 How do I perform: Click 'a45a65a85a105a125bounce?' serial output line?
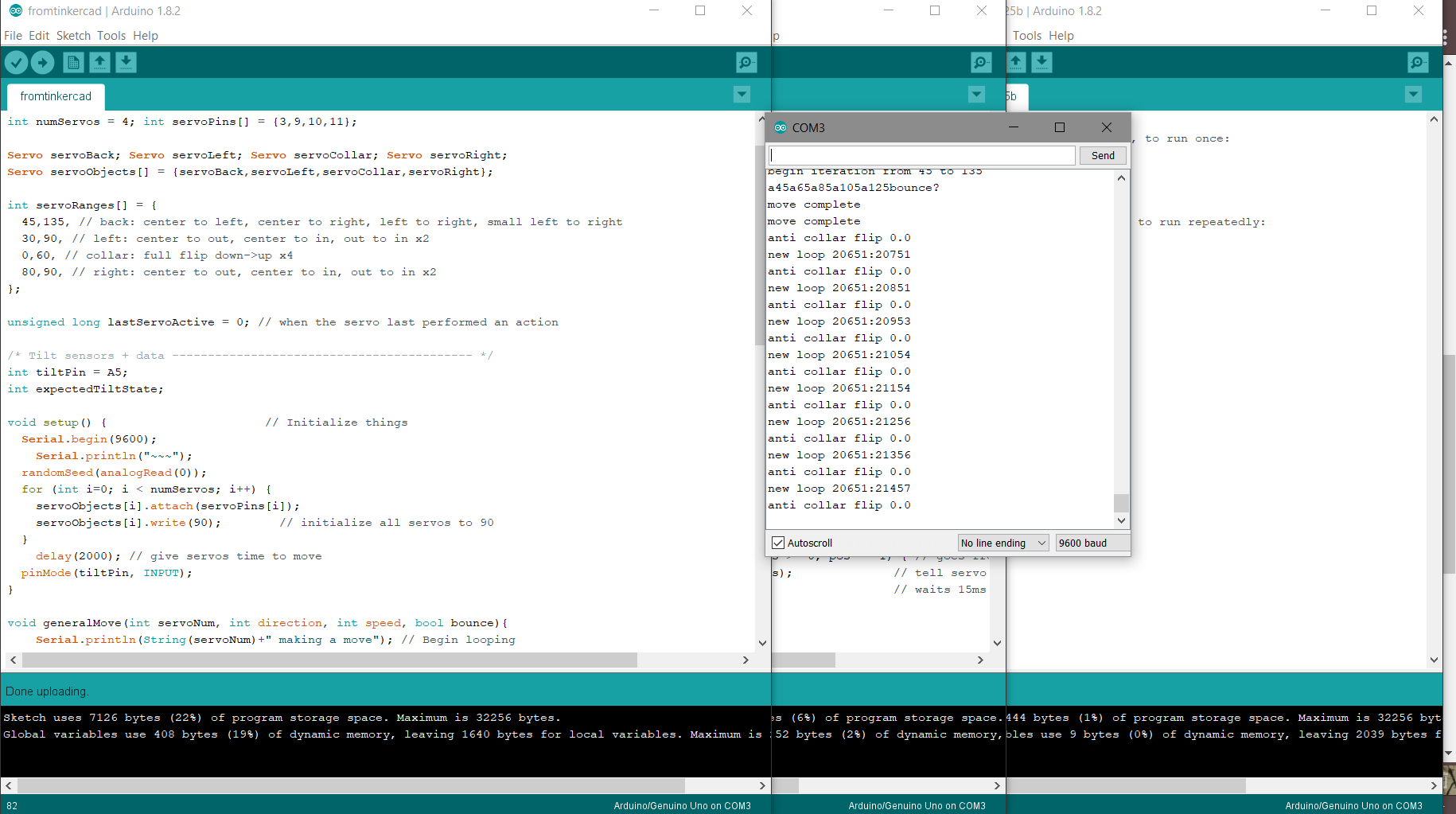click(853, 188)
